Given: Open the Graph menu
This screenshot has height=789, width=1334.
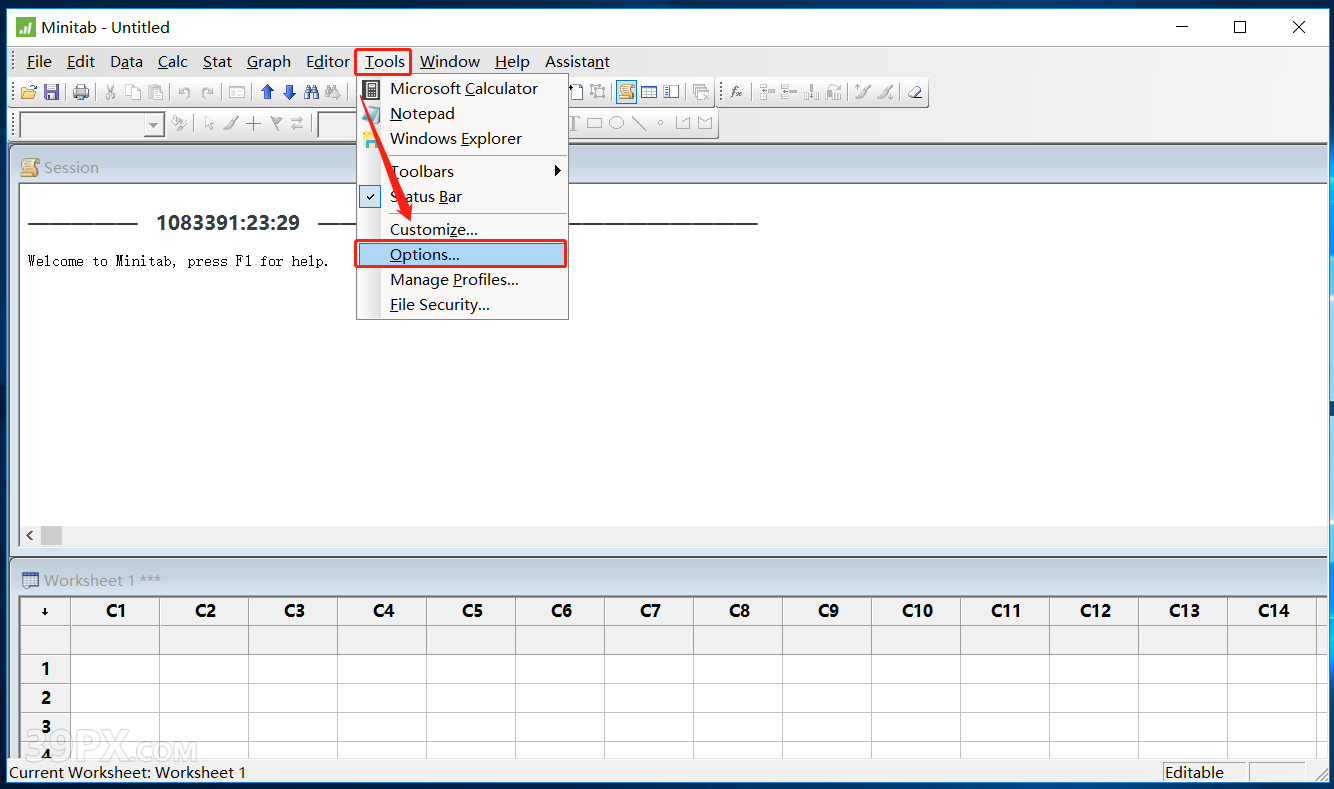Looking at the screenshot, I should [269, 61].
